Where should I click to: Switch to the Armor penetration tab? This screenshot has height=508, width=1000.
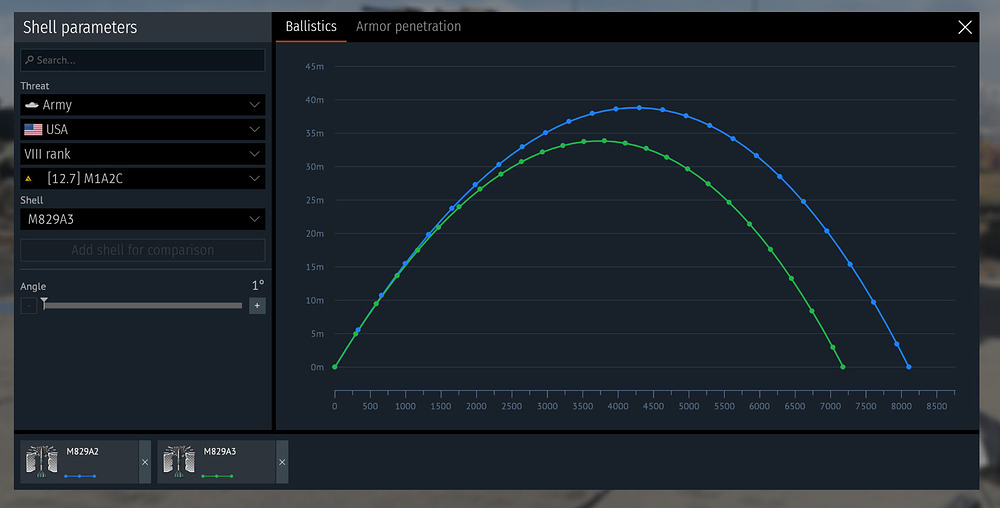(408, 27)
